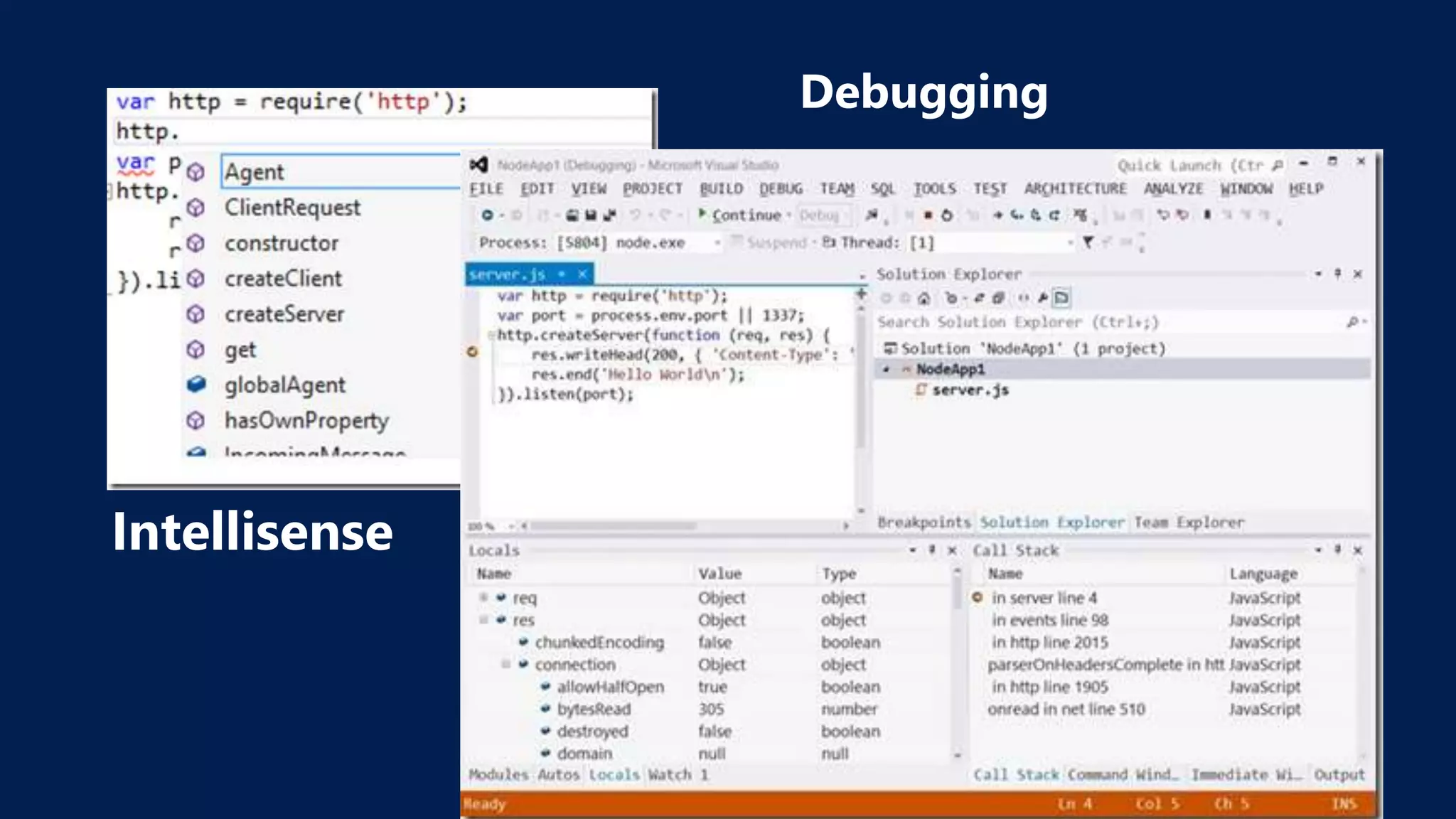Click the Solution Explorer refresh icon
Image resolution: width=1456 pixels, height=819 pixels.
pos(979,298)
